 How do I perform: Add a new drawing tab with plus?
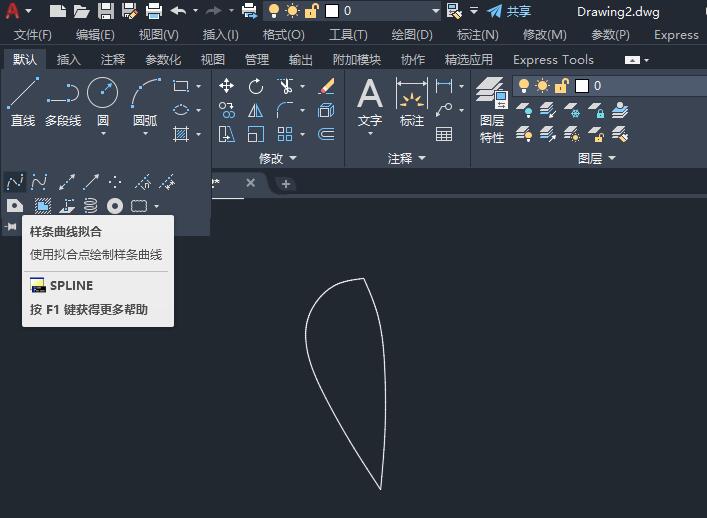click(x=285, y=183)
